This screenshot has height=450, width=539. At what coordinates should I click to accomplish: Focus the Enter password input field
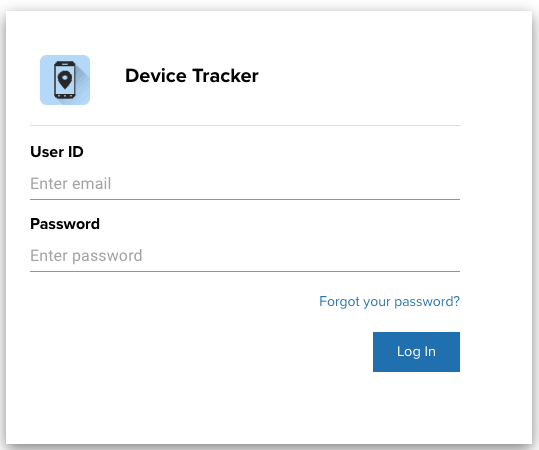[x=245, y=256]
